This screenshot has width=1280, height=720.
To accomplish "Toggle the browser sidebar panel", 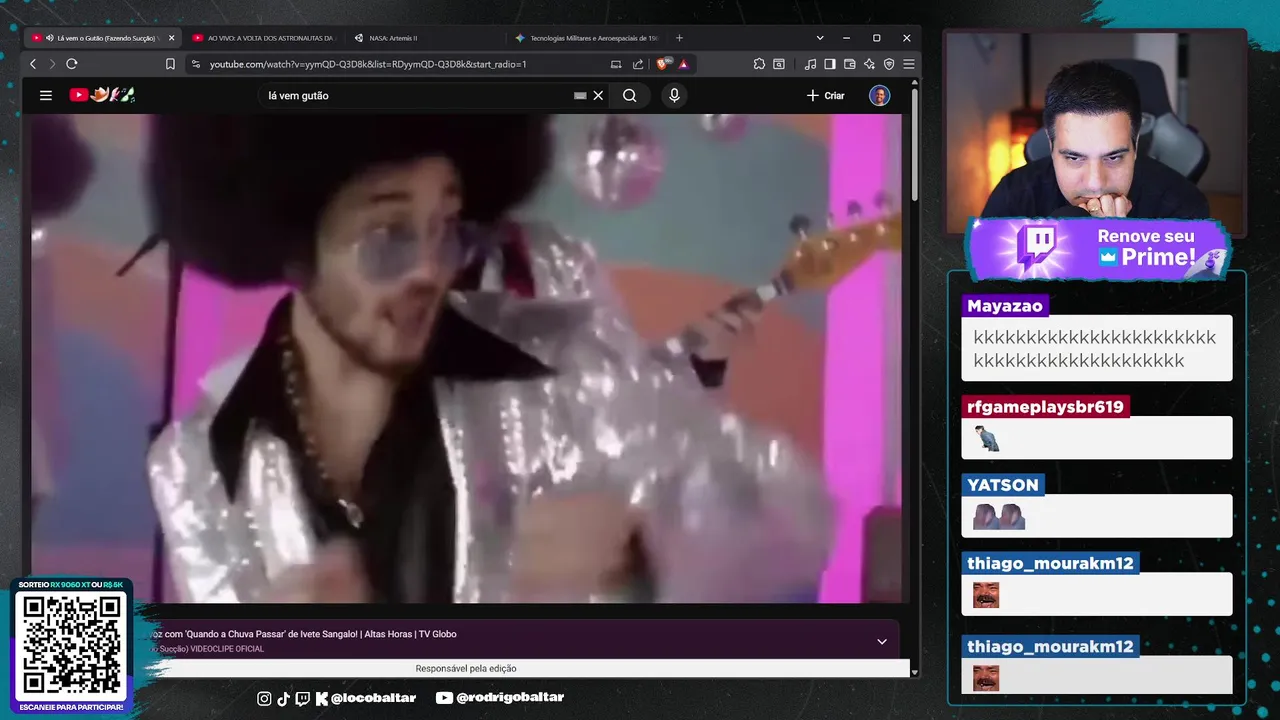I will click(830, 64).
